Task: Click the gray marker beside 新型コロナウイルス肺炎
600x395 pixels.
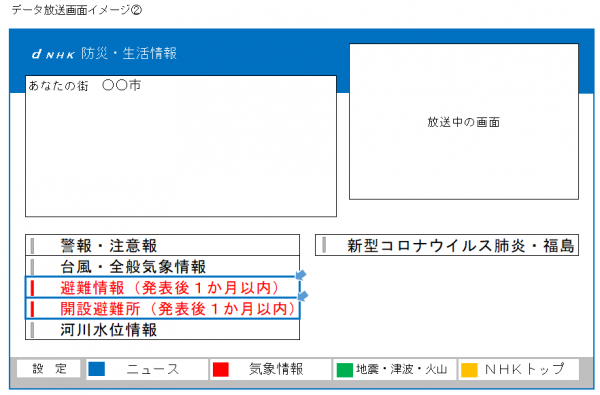Action: (x=324, y=245)
